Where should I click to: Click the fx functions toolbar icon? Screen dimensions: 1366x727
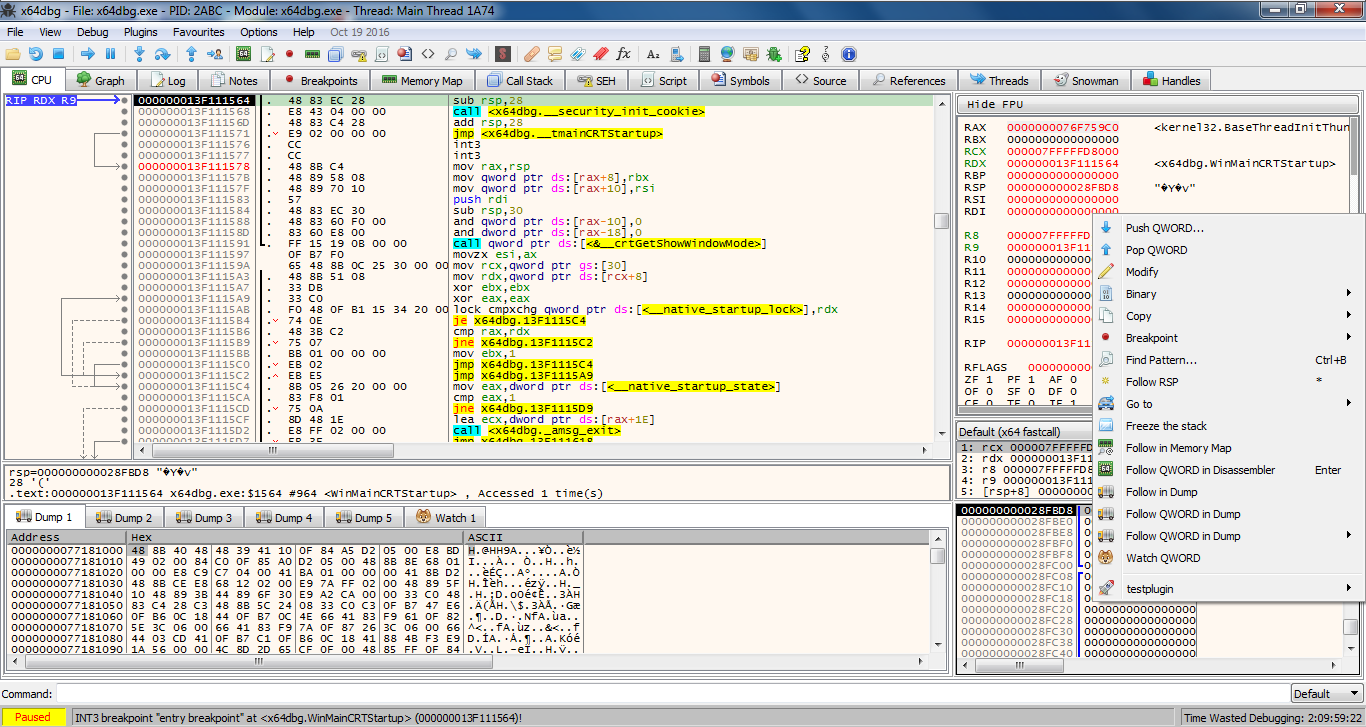pyautogui.click(x=623, y=54)
